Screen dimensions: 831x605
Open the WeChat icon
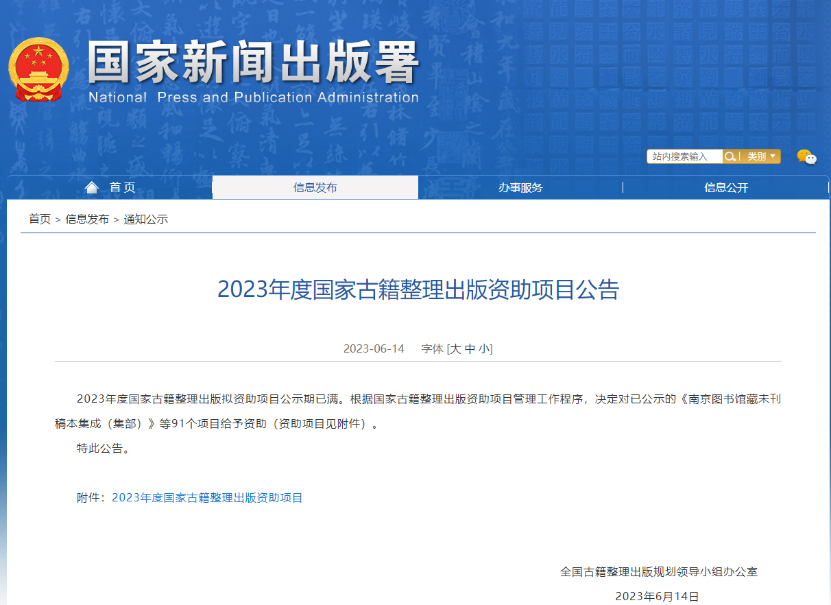[x=806, y=157]
